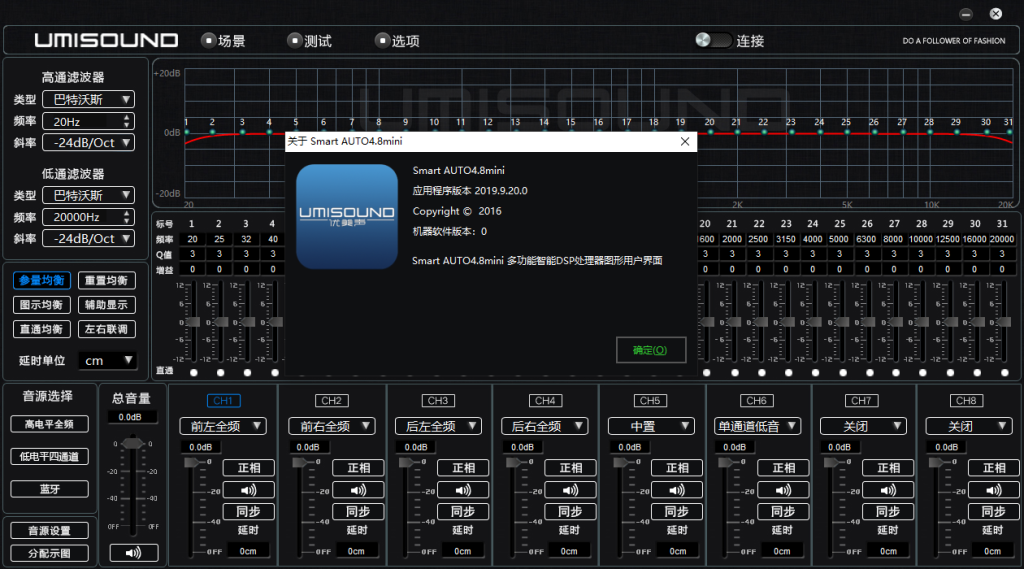Screen dimensions: 1024x569
Task: Open low-pass filter 斜率 dropdown
Action: [x=88, y=238]
